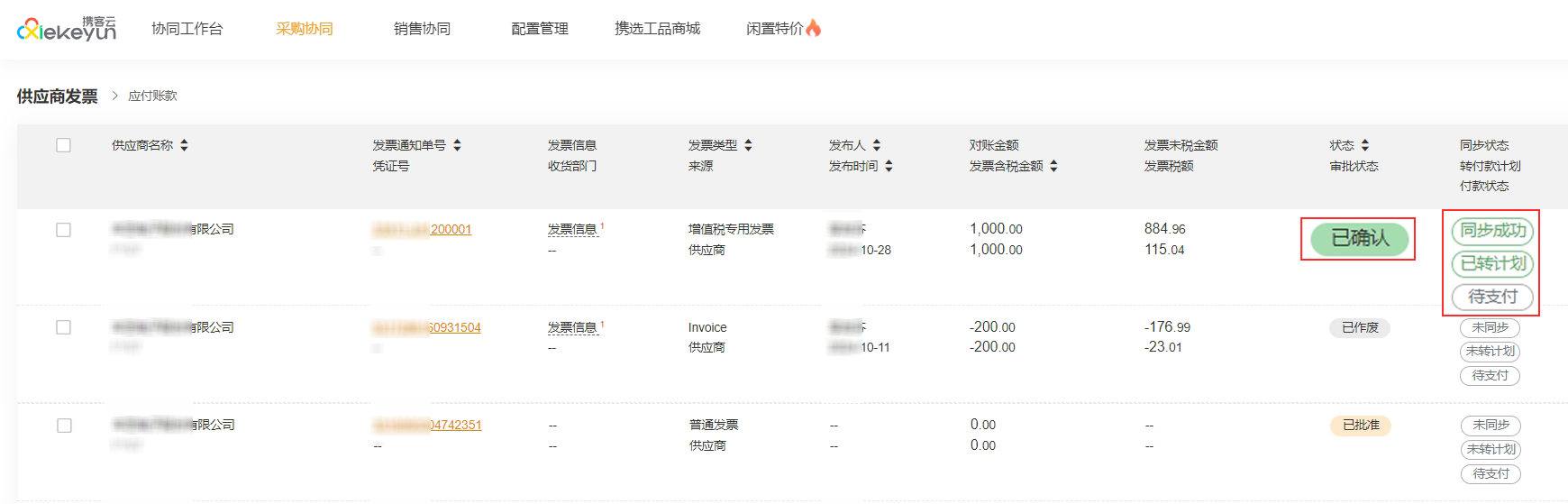Sort by 状态 column arrows

coord(1365,145)
